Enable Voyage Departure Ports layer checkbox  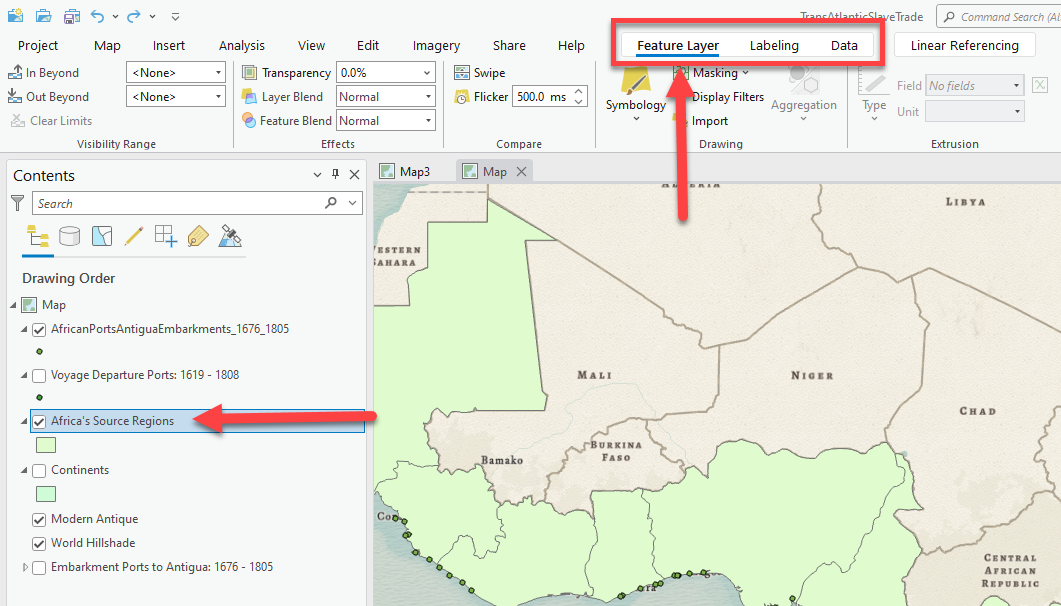(x=39, y=376)
